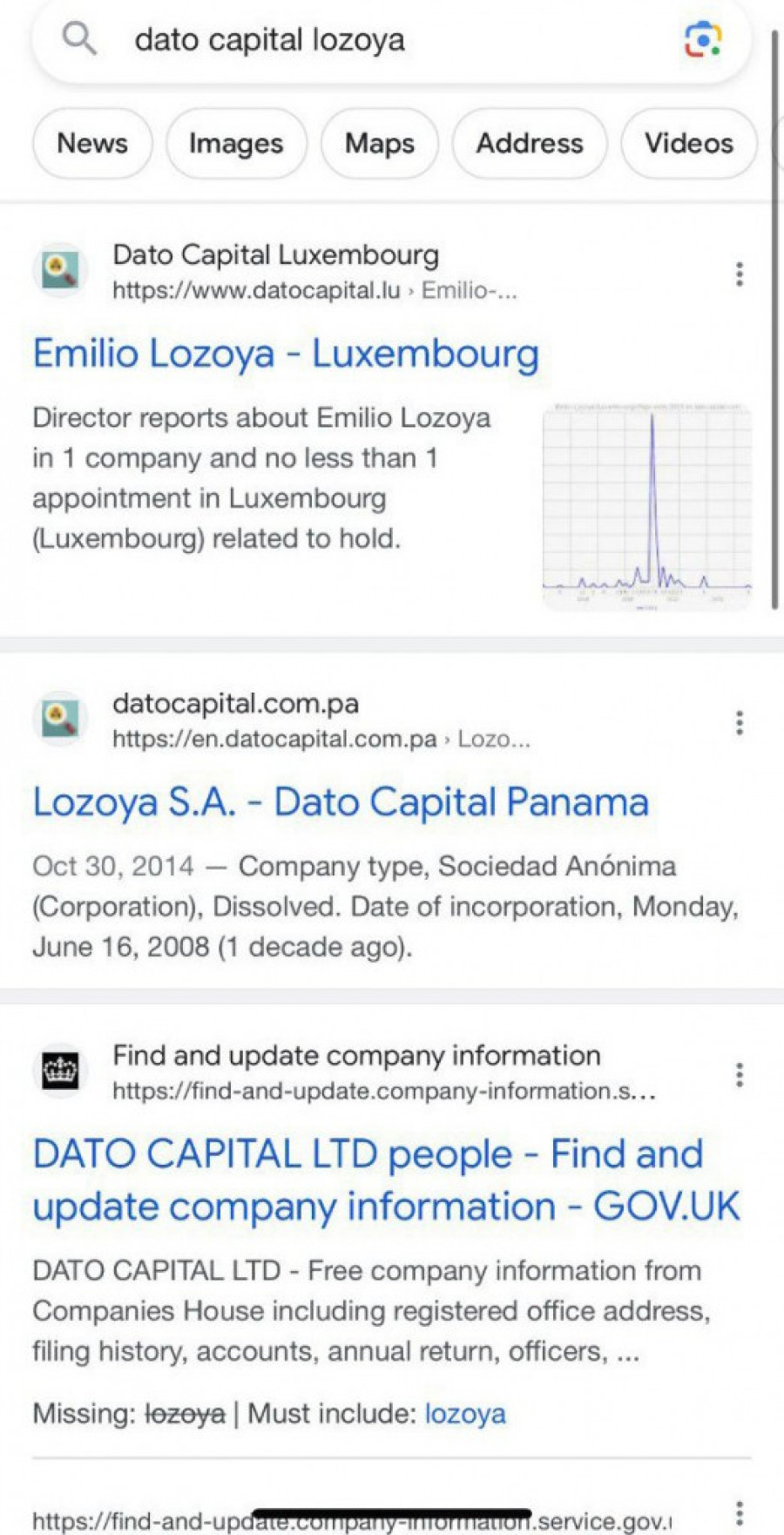Switch to Images results tab
The height and width of the screenshot is (1535, 784).
[x=236, y=144]
